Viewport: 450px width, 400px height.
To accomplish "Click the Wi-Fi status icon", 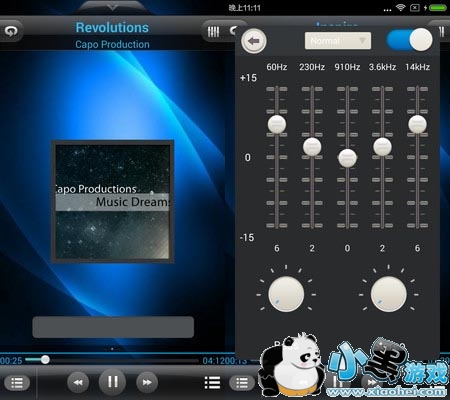I will 400,7.
